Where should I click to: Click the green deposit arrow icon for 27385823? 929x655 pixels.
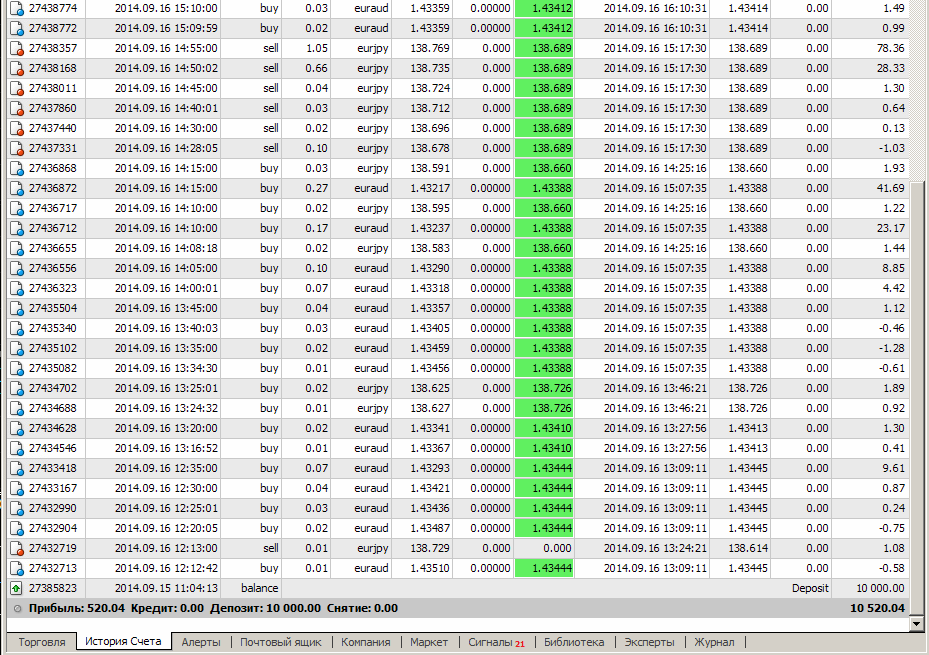pos(17,589)
